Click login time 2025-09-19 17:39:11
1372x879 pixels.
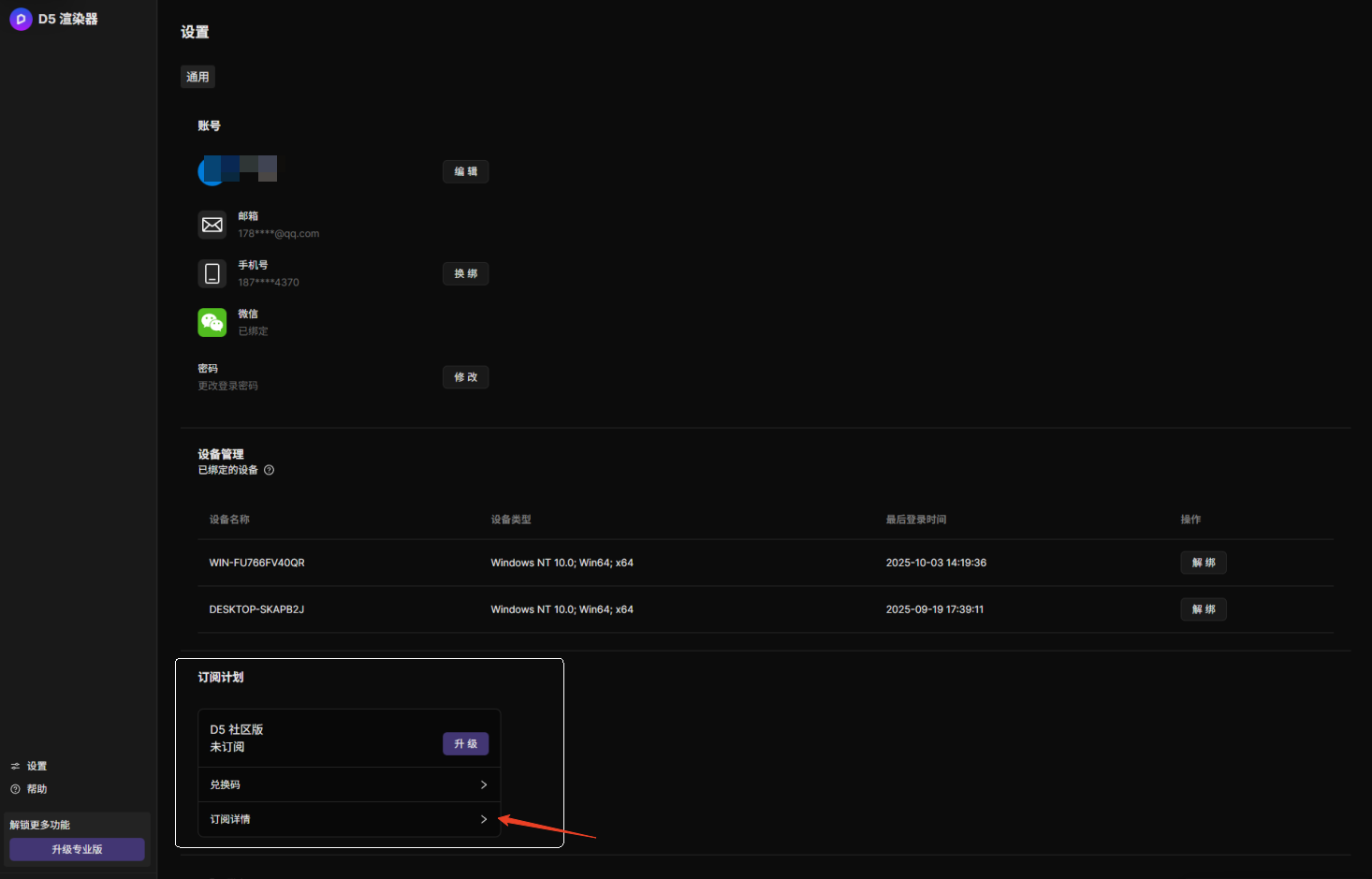(x=934, y=609)
